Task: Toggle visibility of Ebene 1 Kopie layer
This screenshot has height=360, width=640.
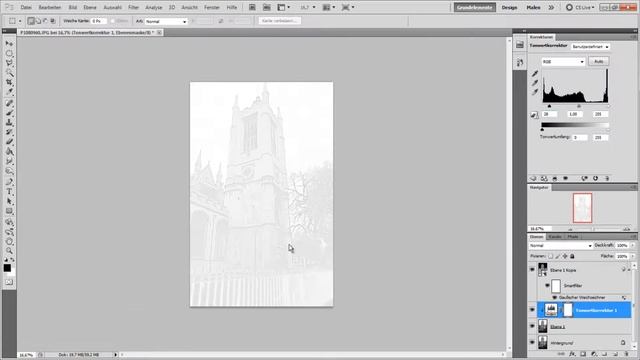Action: [x=532, y=270]
